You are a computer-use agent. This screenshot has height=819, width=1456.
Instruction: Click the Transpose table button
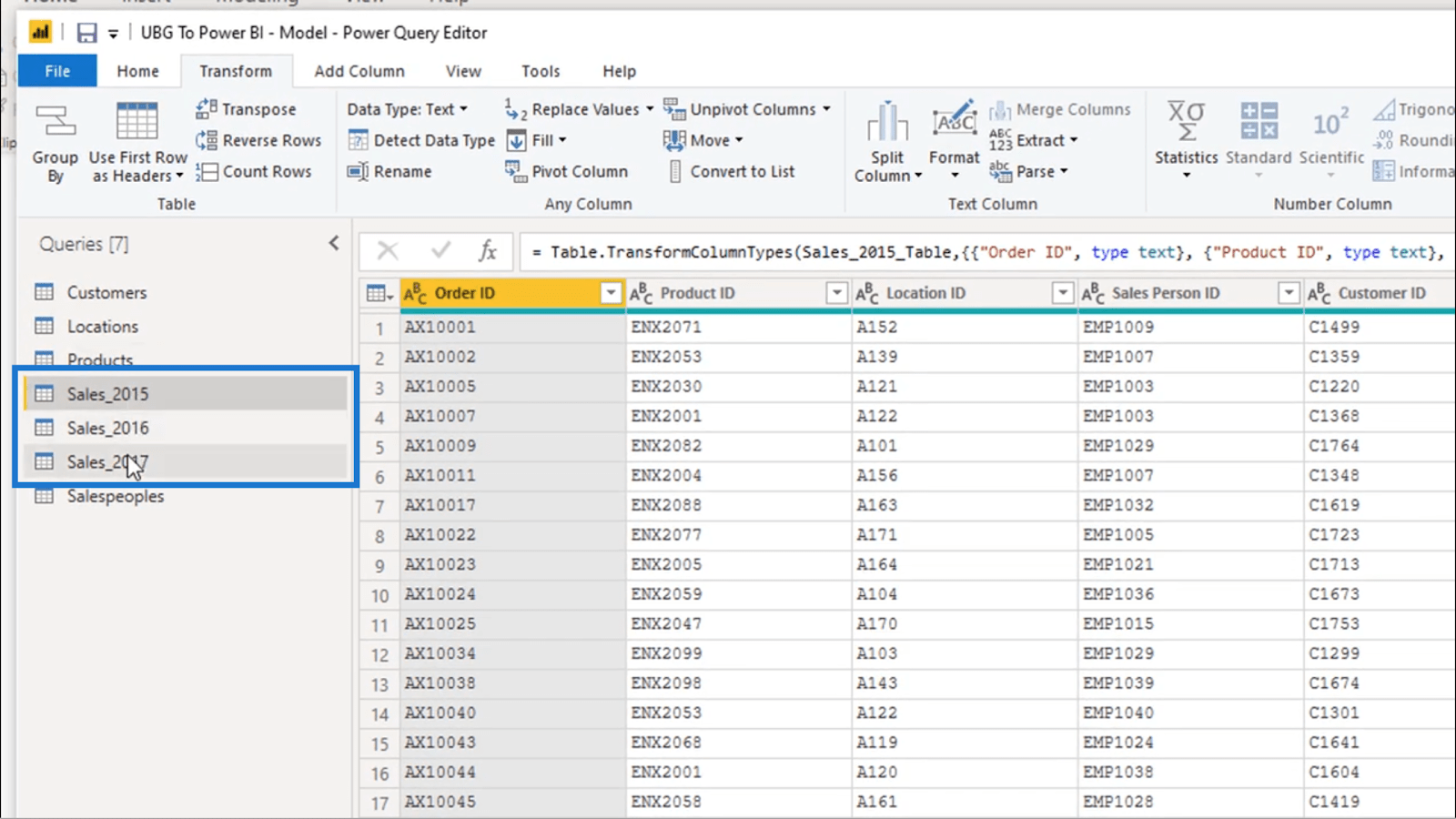246,109
